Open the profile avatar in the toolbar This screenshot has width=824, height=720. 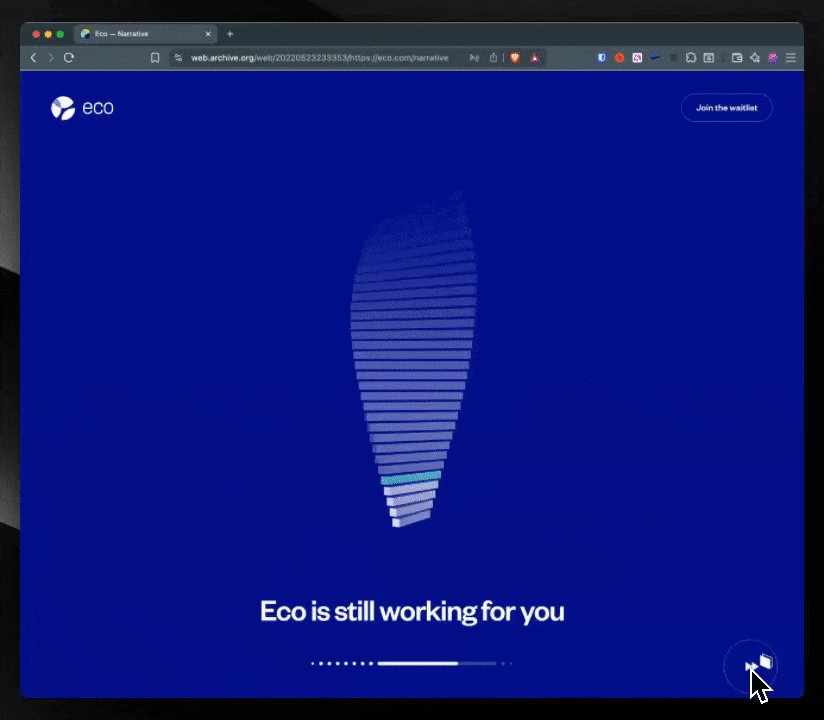[772, 58]
